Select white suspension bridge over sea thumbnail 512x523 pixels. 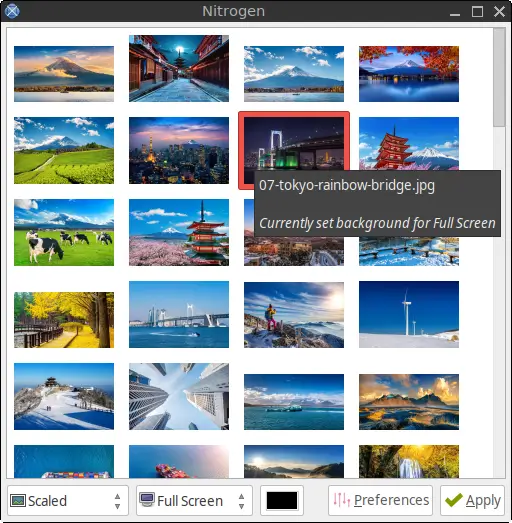tap(179, 315)
